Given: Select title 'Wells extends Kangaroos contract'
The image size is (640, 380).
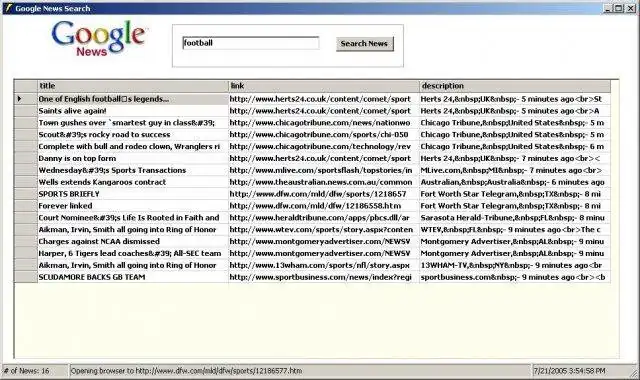Looking at the screenshot, I should (x=133, y=182).
